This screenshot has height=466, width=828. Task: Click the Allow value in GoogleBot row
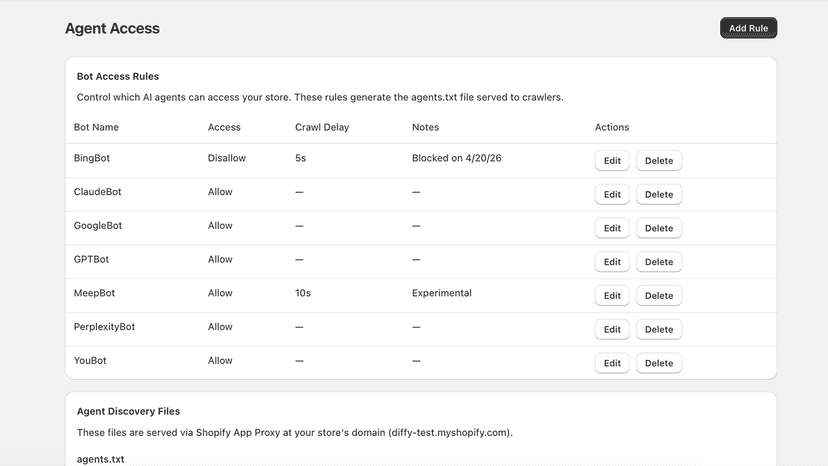click(220, 226)
